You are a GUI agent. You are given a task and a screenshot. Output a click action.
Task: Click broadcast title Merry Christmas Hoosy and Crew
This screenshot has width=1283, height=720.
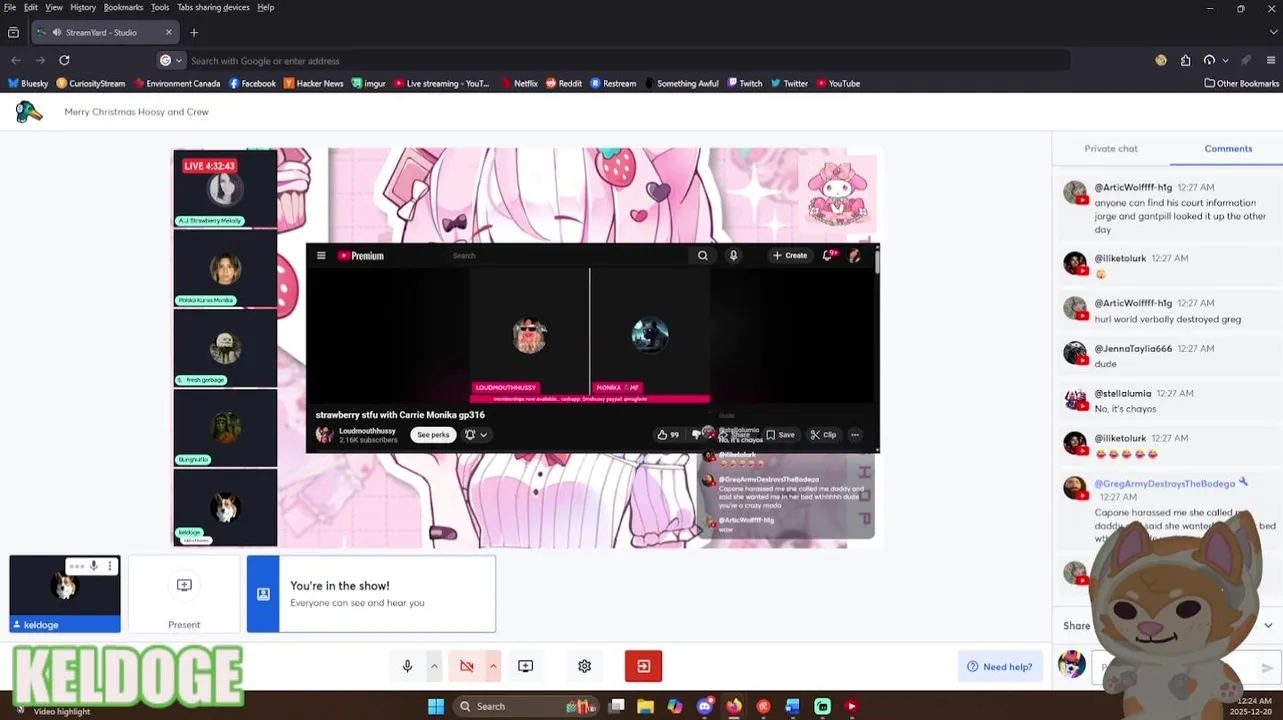tap(136, 112)
